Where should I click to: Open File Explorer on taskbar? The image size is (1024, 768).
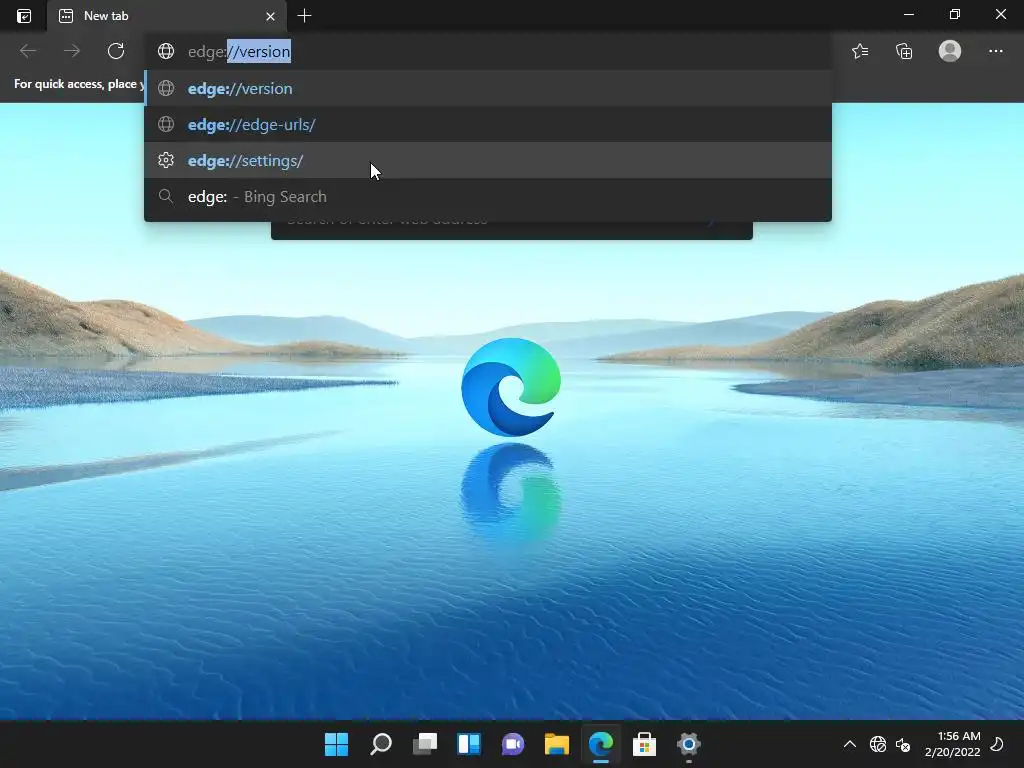[556, 744]
